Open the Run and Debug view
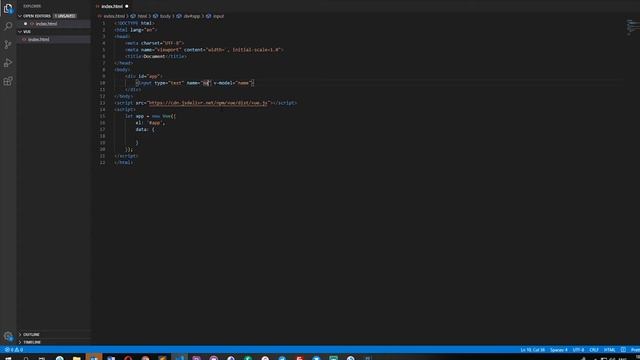Image resolution: width=640 pixels, height=360 pixels. click(8, 63)
